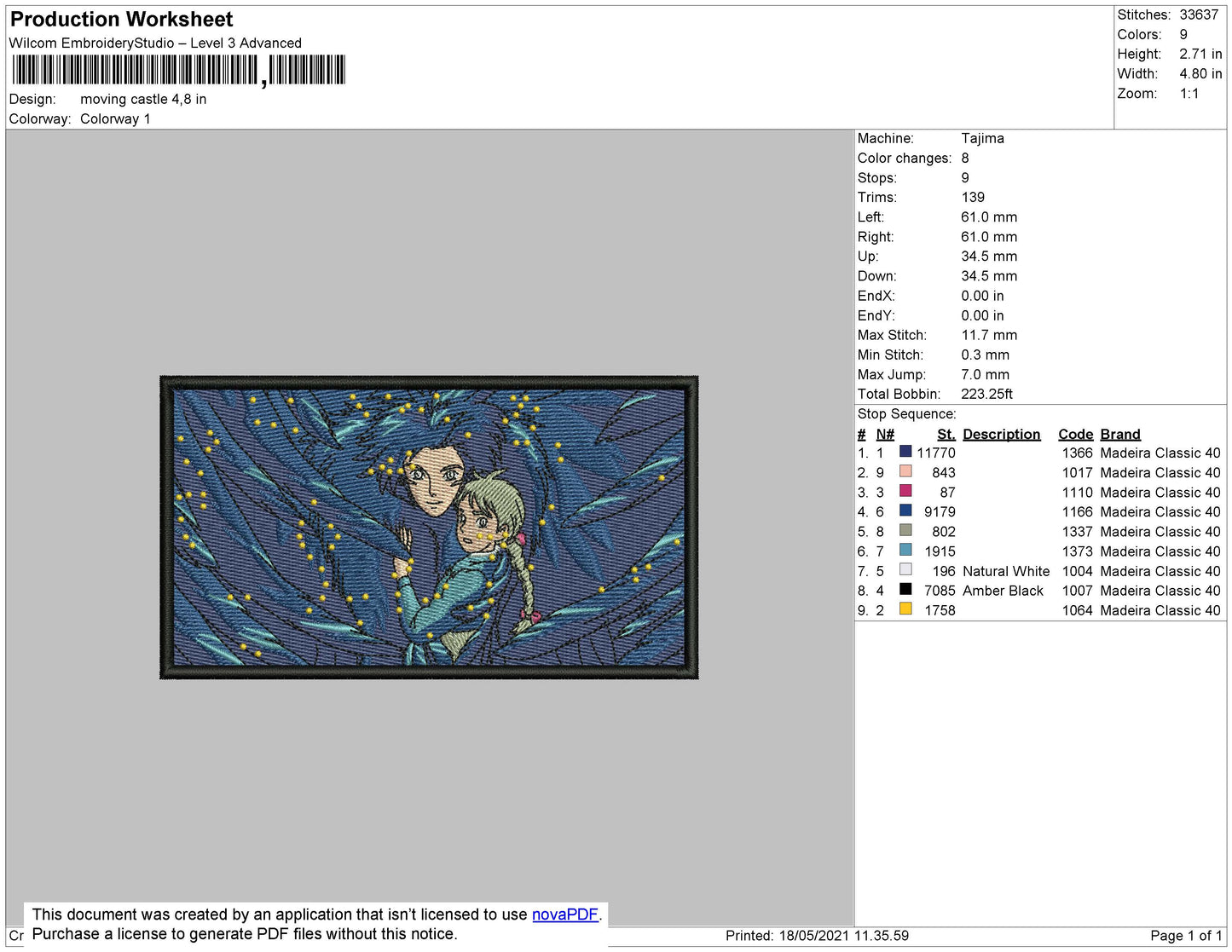Click the Total Bobbin value '223.25ft'

986,394
